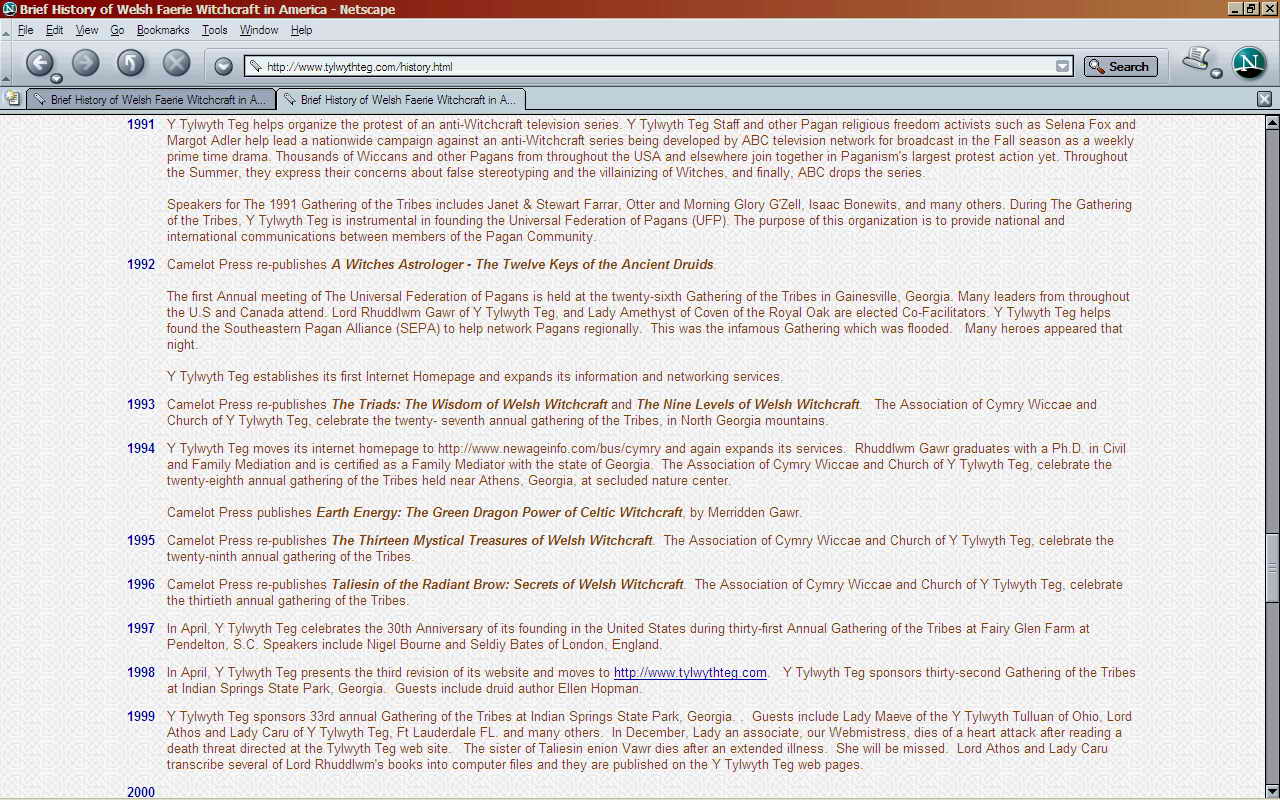The height and width of the screenshot is (800, 1280).
Task: Click the www.tylwythteg.com hyperlink
Action: click(x=690, y=673)
